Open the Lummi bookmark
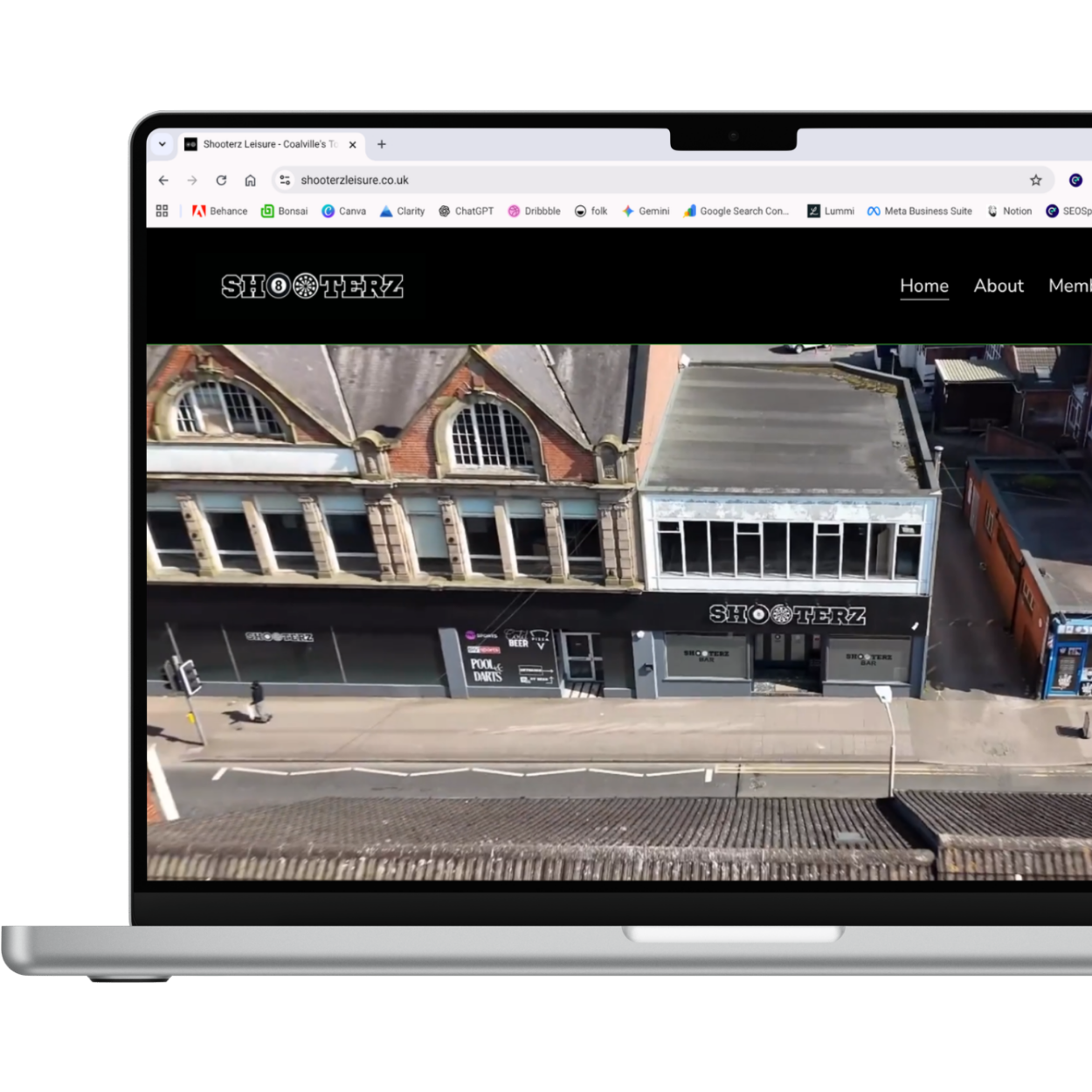Viewport: 1092px width, 1092px height. click(x=831, y=211)
